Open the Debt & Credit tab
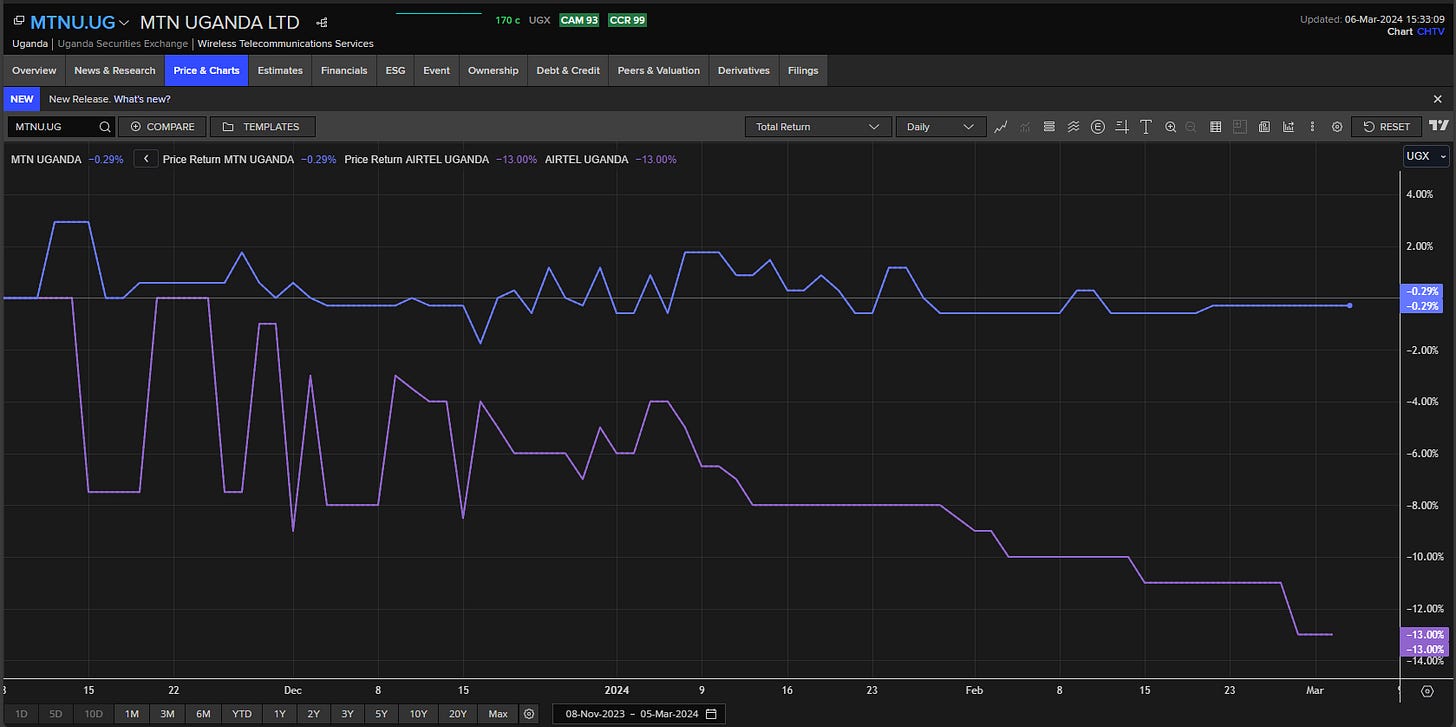Image resolution: width=1456 pixels, height=727 pixels. point(568,70)
